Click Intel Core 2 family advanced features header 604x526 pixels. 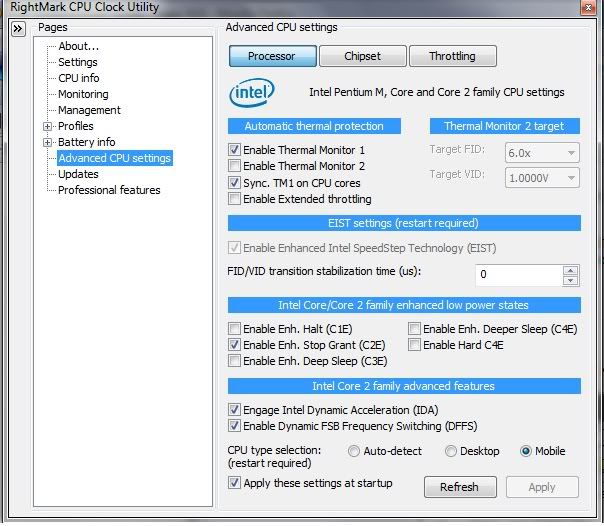404,386
